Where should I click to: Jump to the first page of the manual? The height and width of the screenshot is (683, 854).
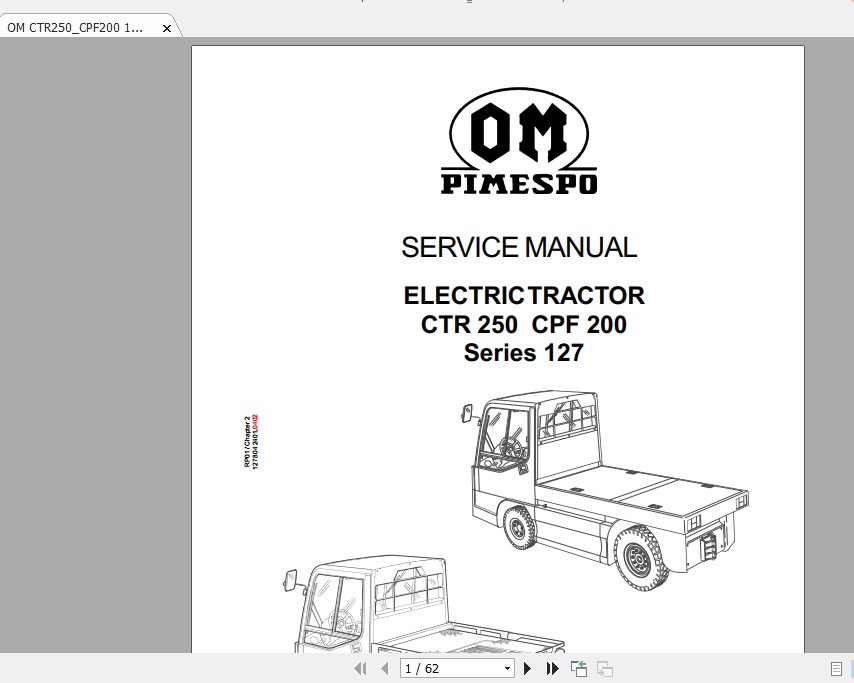pos(361,668)
